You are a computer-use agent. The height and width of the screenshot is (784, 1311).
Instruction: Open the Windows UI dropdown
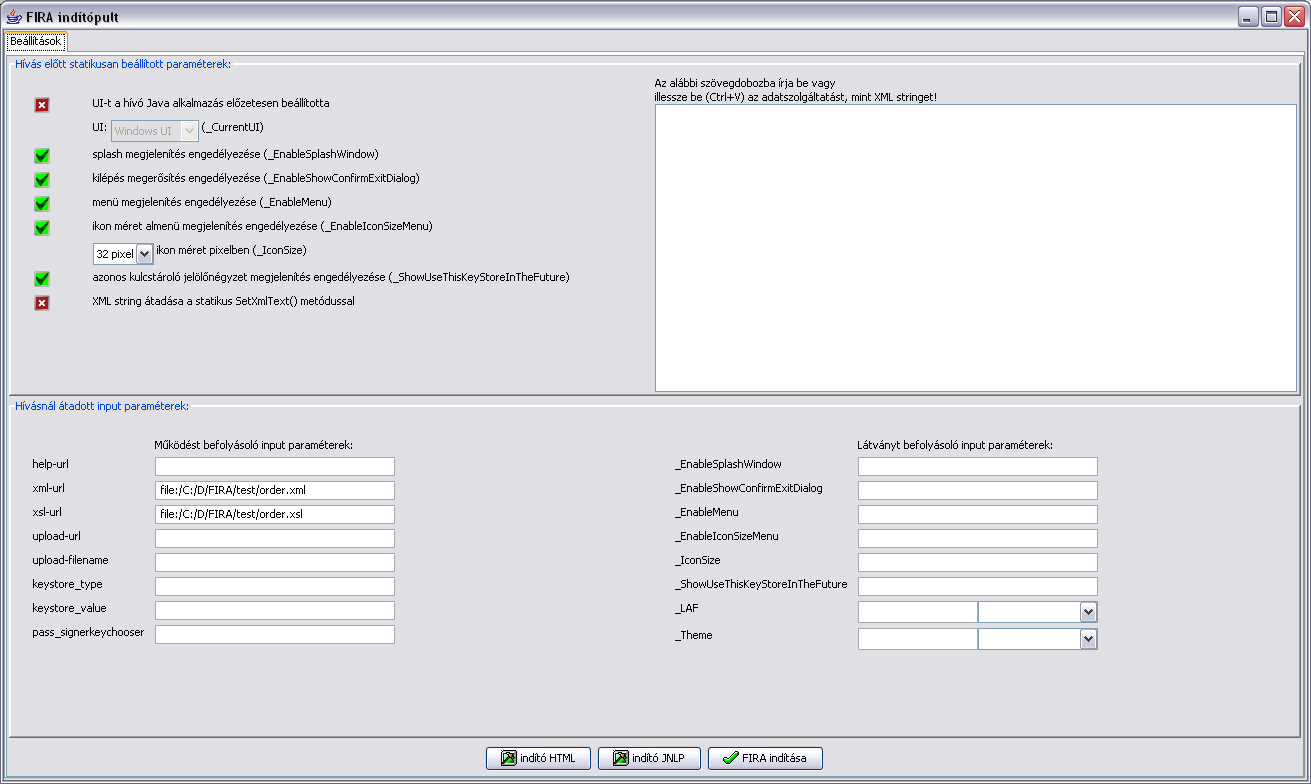pyautogui.click(x=154, y=130)
